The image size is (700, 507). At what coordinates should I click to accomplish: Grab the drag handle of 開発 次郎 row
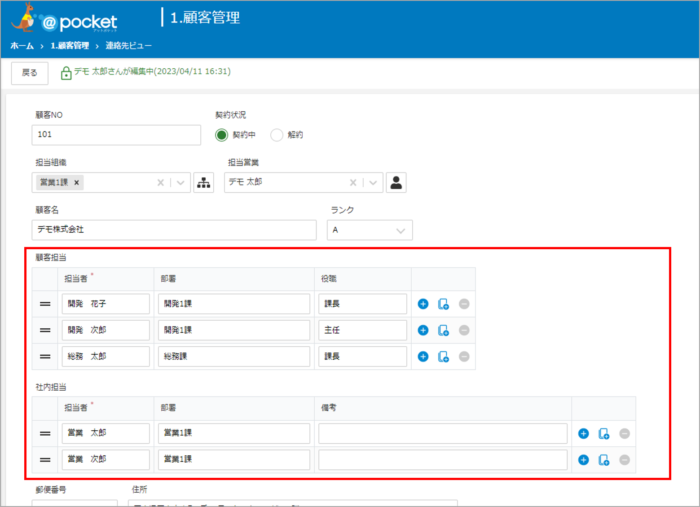pyautogui.click(x=45, y=330)
